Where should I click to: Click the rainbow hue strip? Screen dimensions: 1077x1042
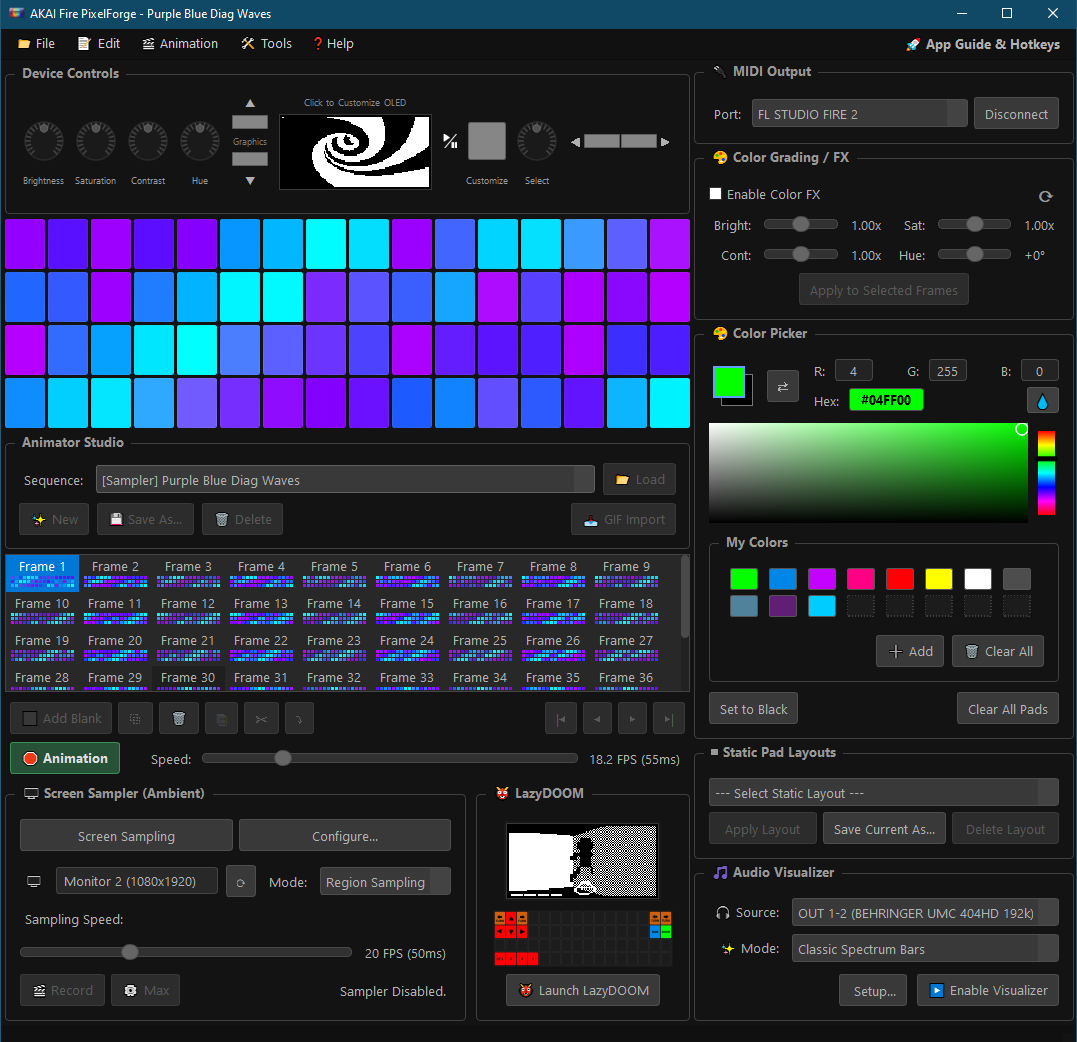pos(1046,473)
